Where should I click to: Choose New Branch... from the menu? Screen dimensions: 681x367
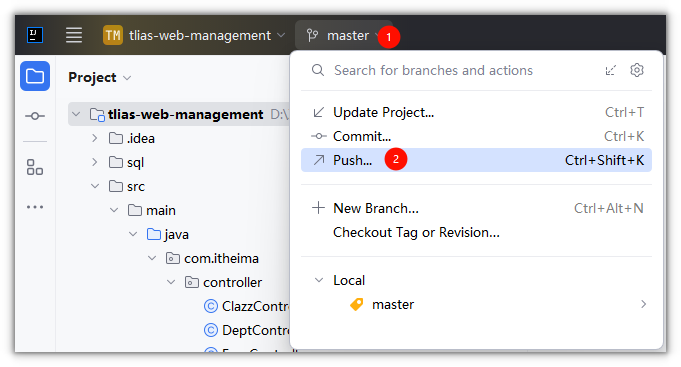coord(476,208)
